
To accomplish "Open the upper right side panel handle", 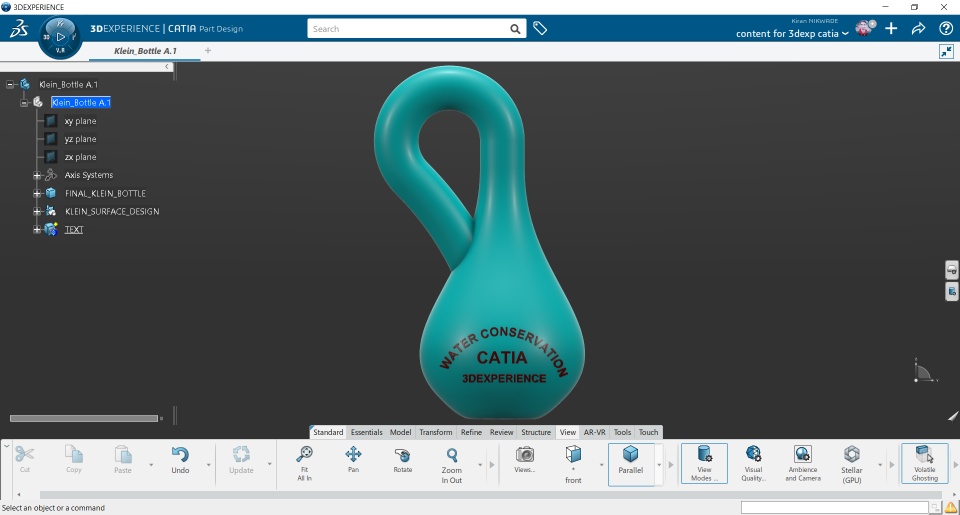I will pos(951,270).
